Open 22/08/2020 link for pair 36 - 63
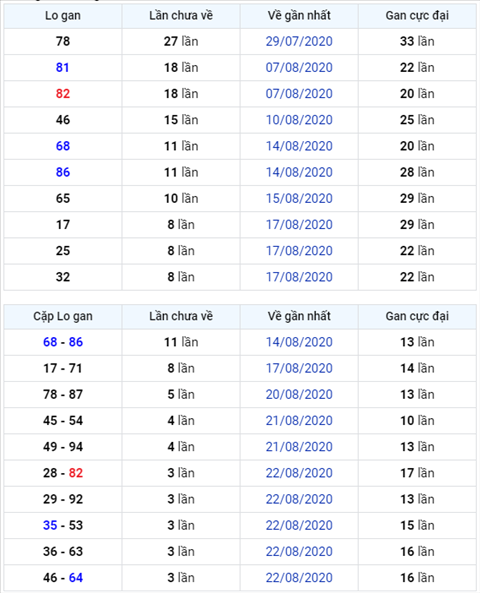 coord(299,551)
